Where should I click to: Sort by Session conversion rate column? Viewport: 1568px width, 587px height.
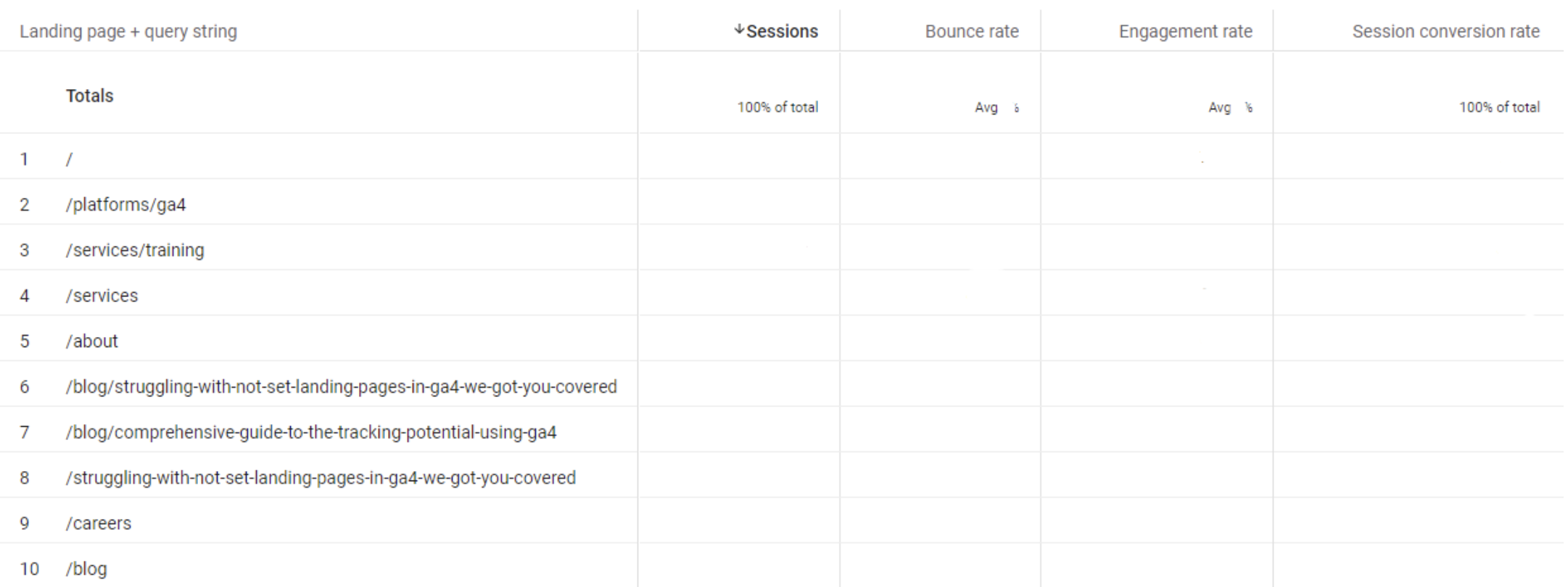tap(1445, 31)
